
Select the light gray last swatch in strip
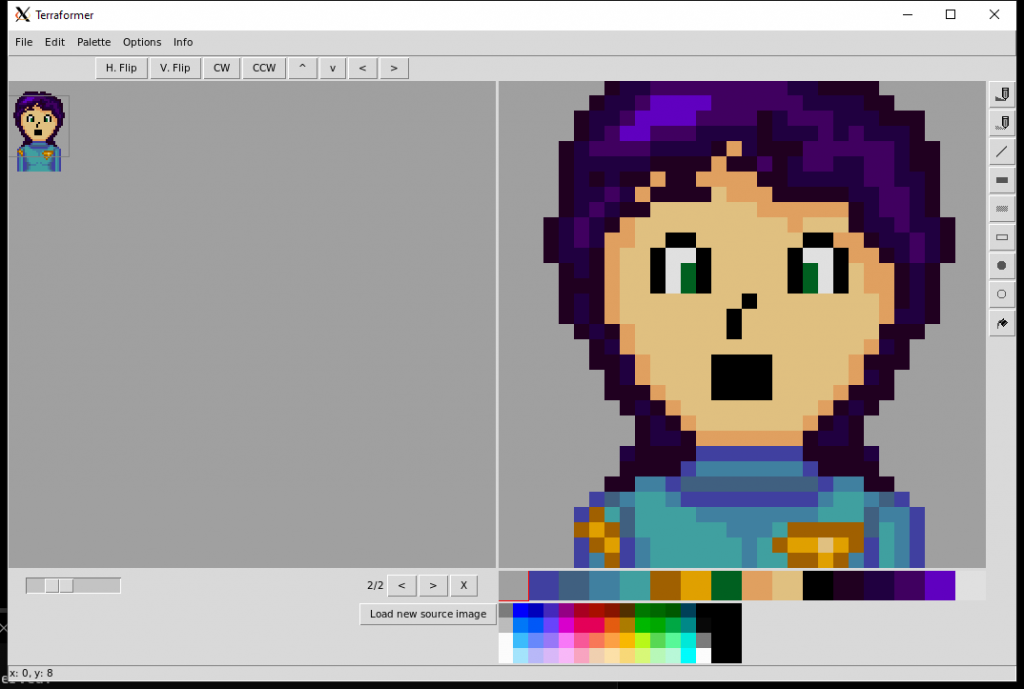[x=970, y=586]
